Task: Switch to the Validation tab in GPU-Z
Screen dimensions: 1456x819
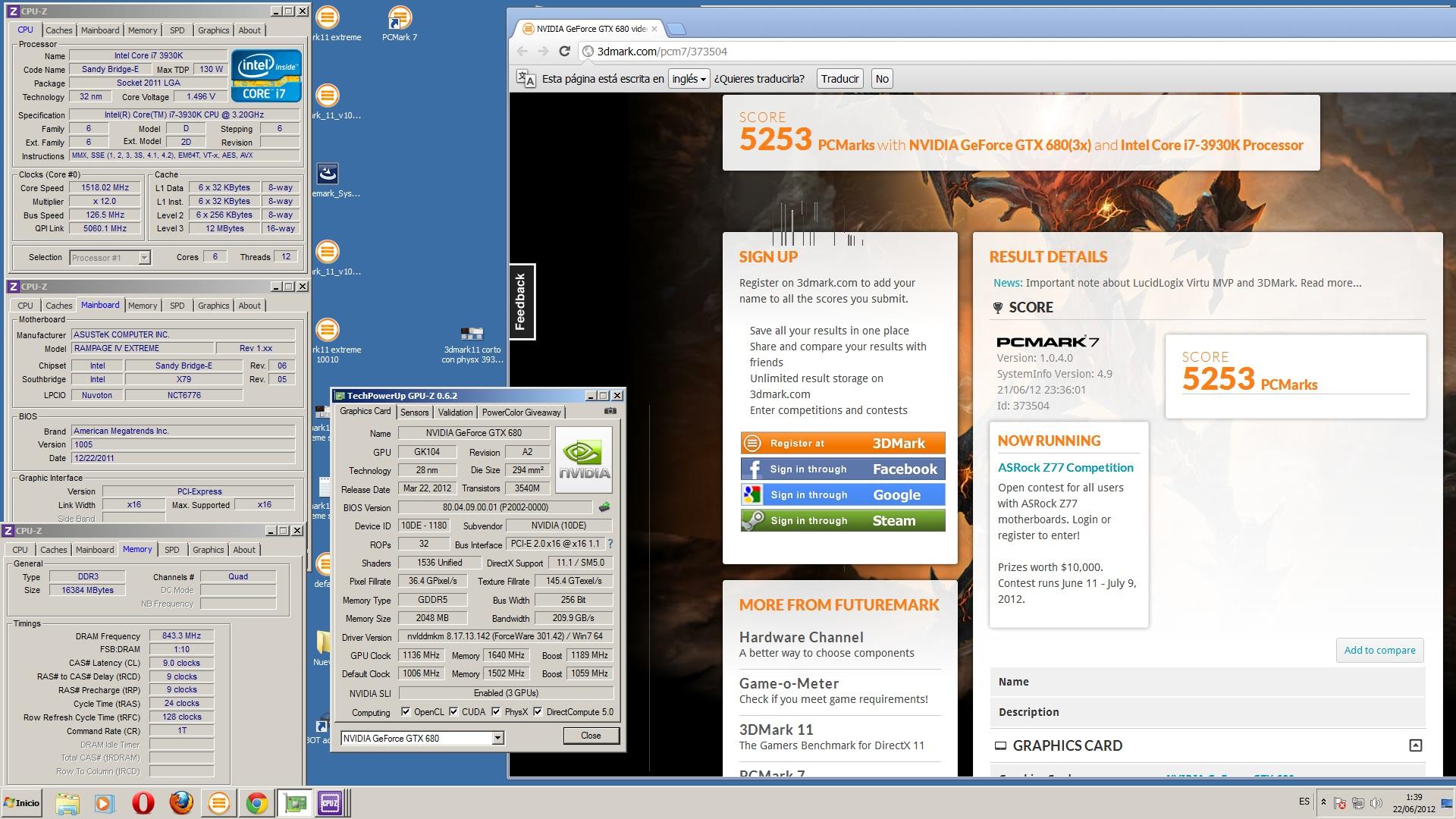Action: (455, 412)
